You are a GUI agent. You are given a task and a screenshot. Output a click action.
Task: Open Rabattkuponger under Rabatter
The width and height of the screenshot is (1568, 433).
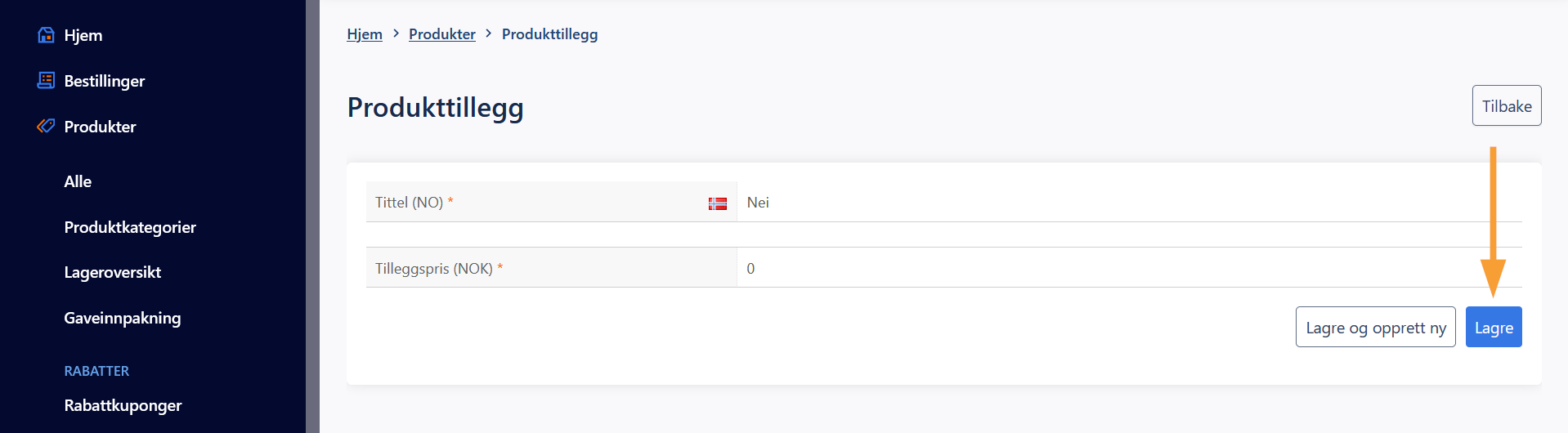(x=123, y=405)
